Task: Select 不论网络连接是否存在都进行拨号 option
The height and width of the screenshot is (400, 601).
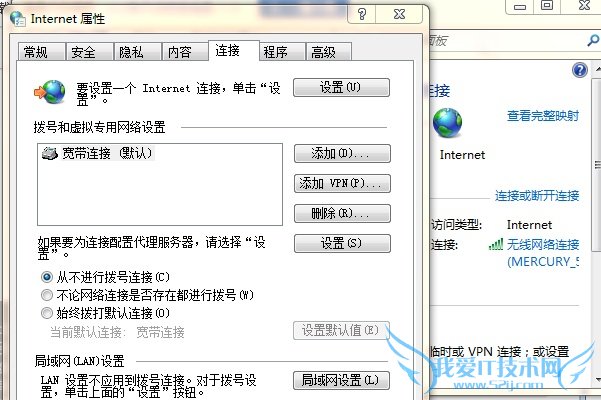Action: (x=148, y=295)
